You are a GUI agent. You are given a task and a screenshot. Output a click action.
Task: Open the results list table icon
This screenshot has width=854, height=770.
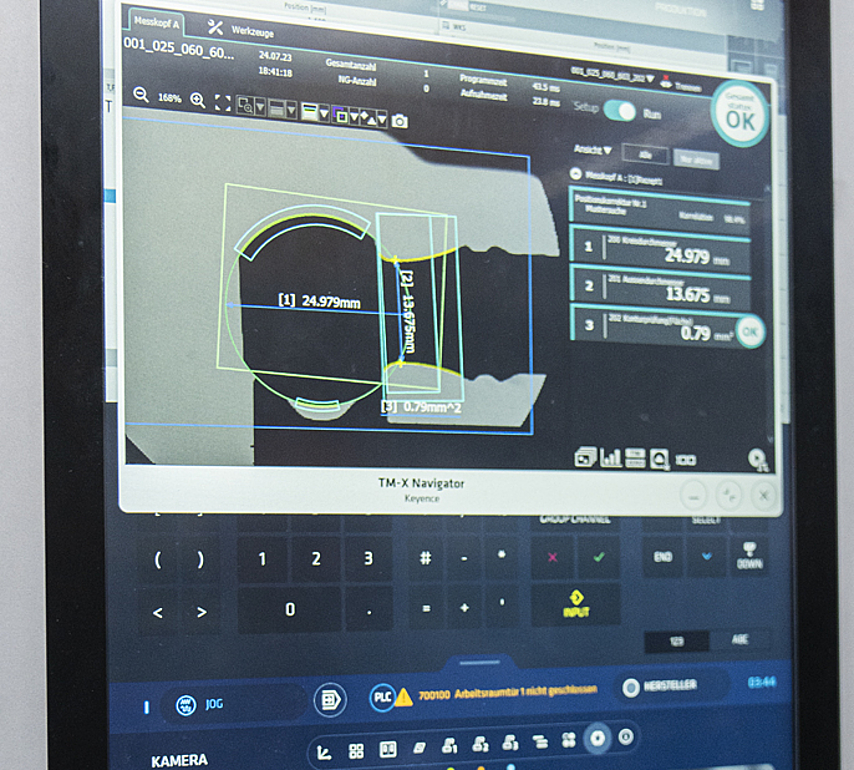click(635, 459)
